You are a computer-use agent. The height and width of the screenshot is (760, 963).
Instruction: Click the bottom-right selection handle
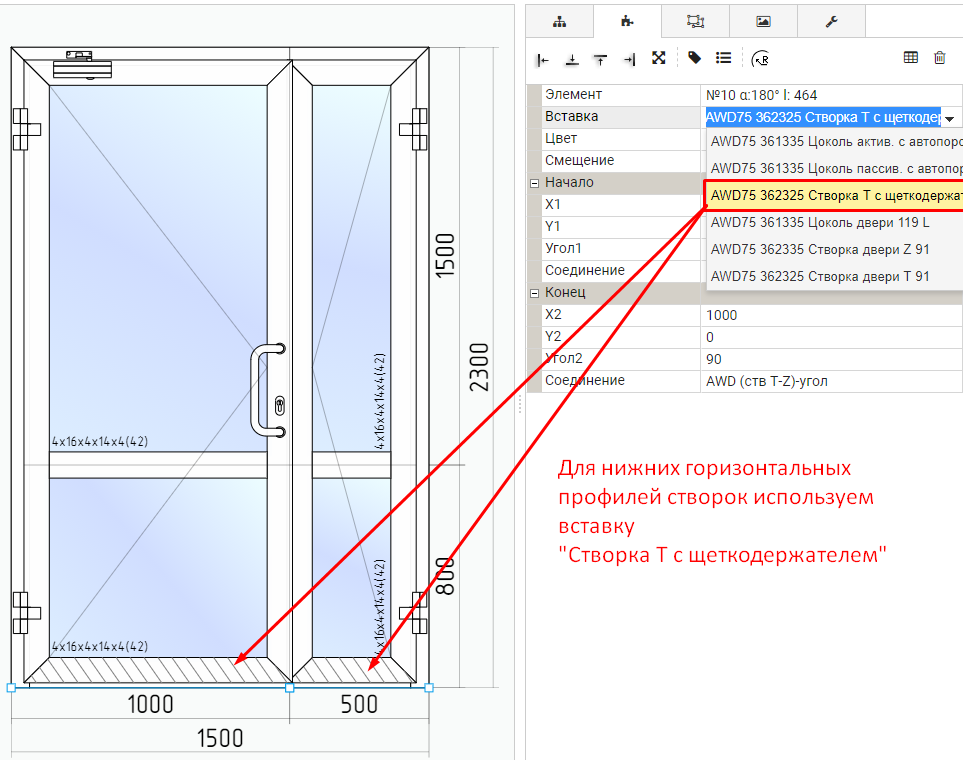[429, 688]
